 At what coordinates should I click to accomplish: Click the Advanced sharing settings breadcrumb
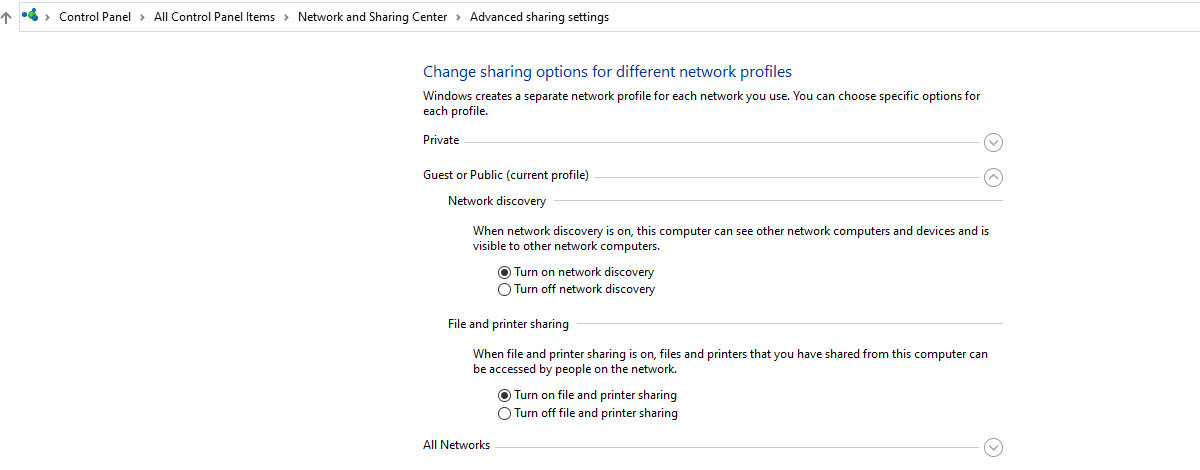click(539, 17)
